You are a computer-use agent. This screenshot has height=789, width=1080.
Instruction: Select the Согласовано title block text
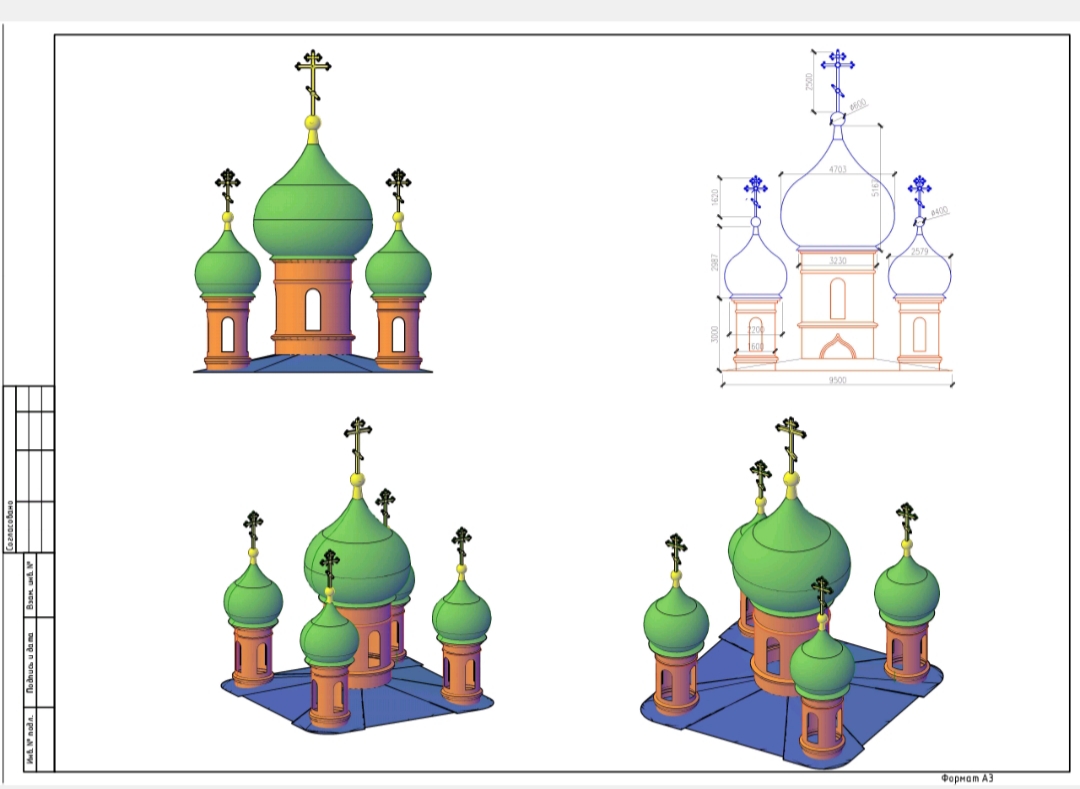(x=9, y=526)
